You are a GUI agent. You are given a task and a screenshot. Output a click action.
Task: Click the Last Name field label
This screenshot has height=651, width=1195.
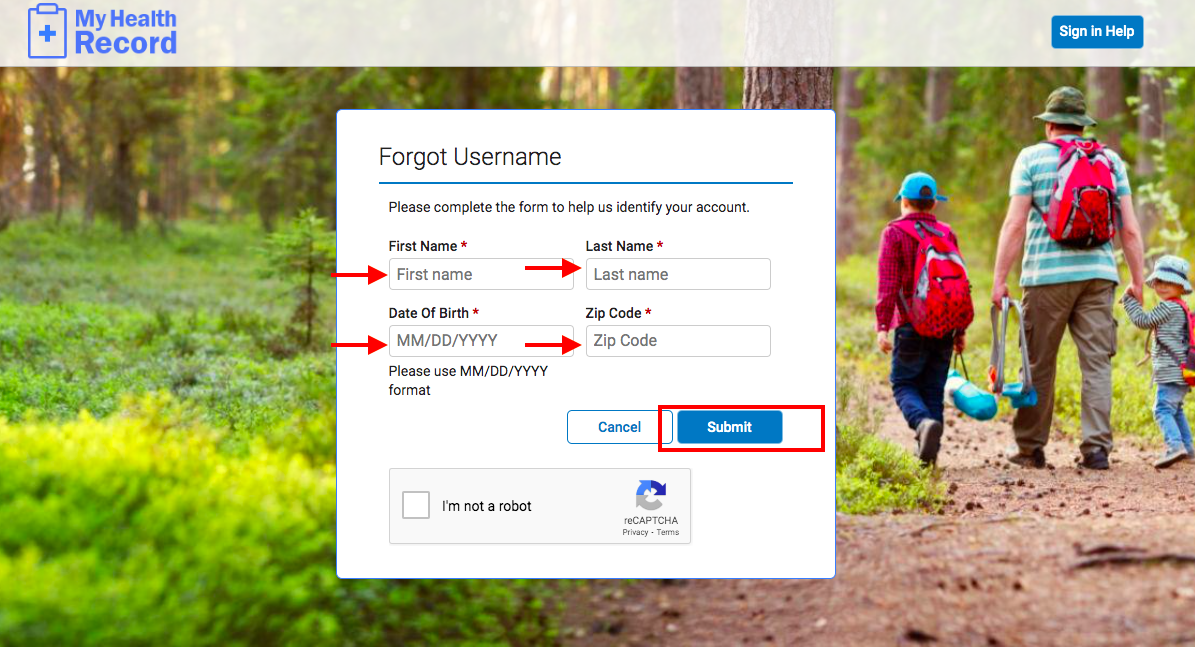coord(617,246)
